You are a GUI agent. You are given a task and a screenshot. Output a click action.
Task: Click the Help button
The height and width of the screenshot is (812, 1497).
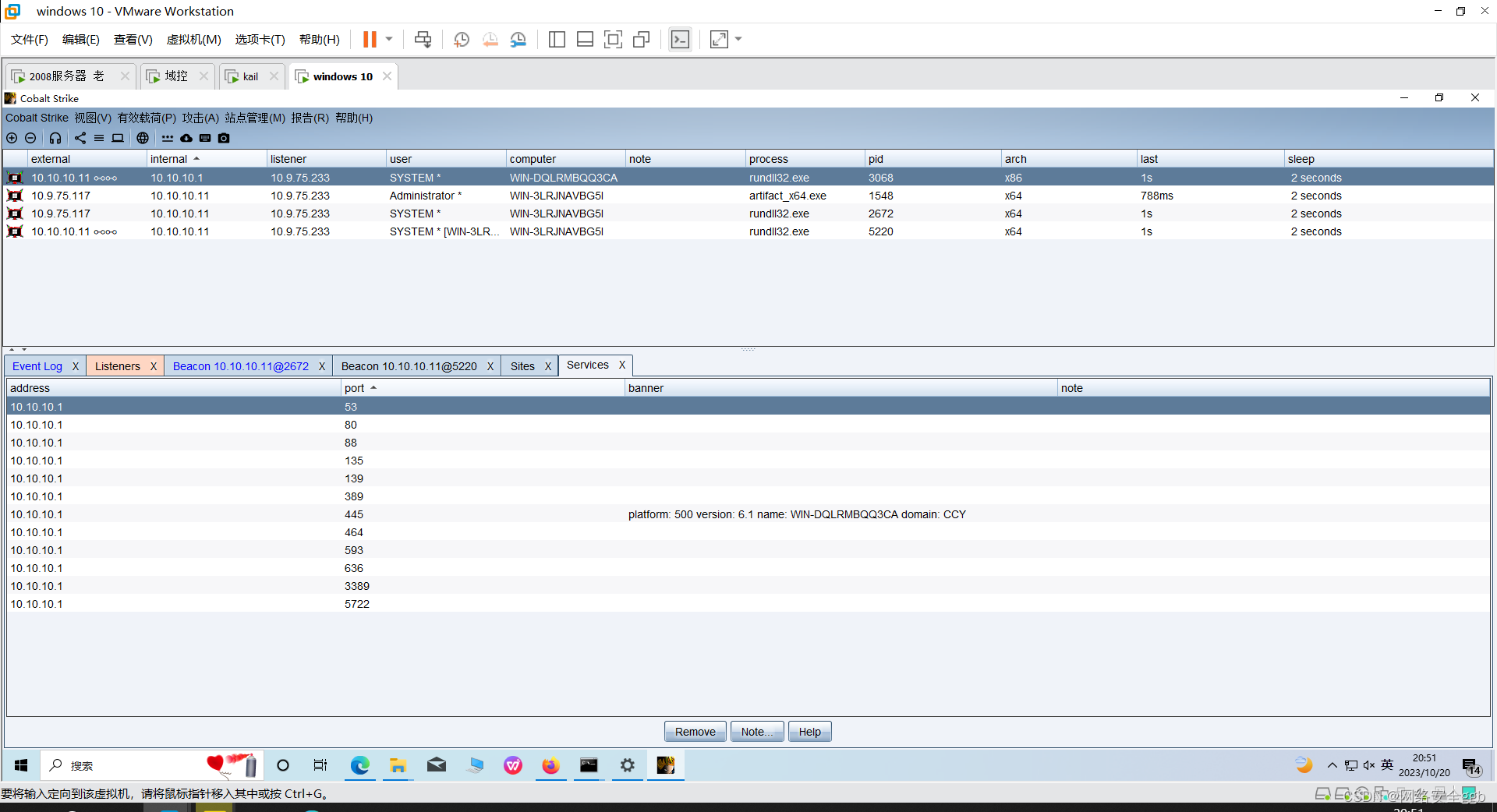coord(810,732)
